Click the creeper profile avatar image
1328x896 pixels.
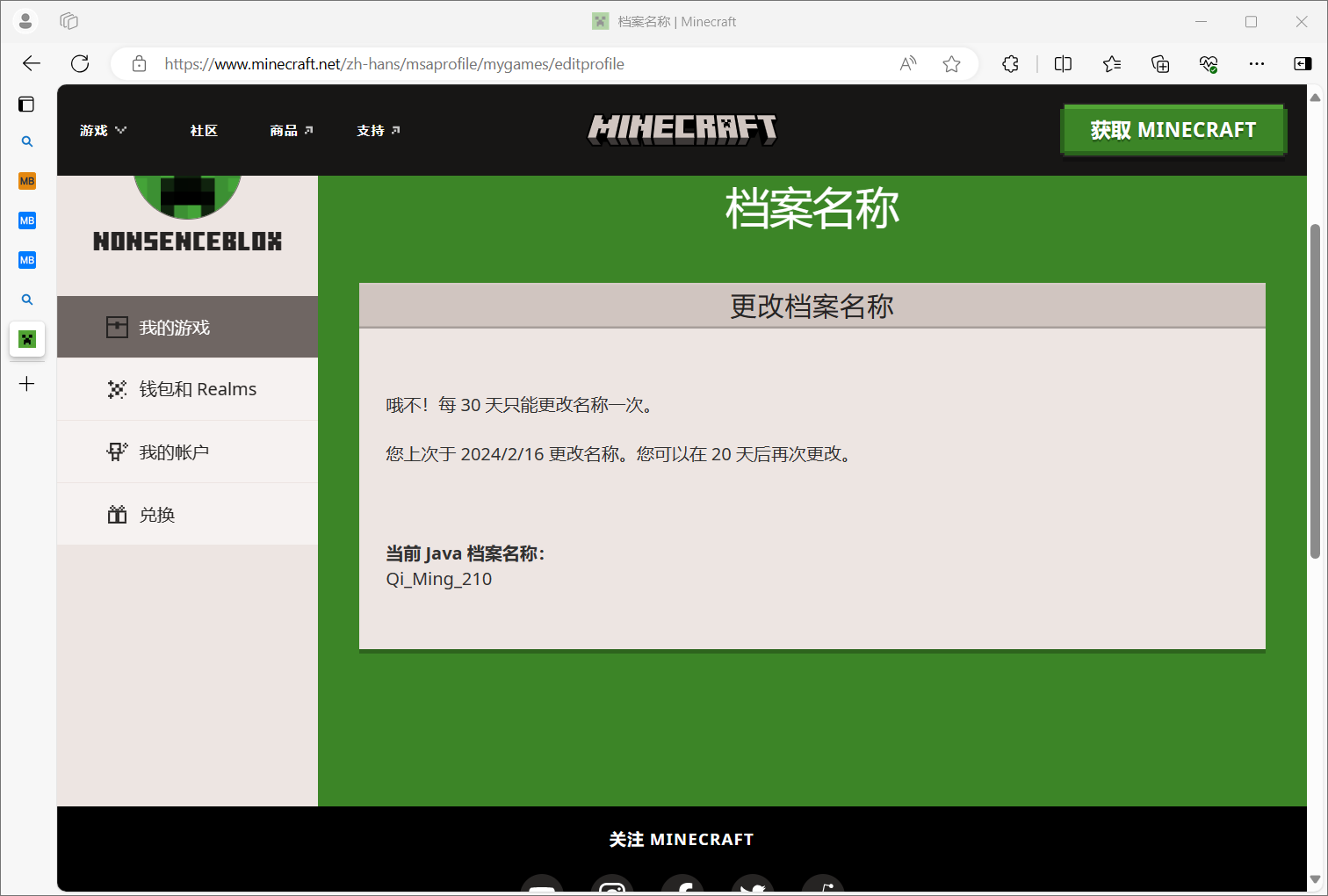point(188,197)
